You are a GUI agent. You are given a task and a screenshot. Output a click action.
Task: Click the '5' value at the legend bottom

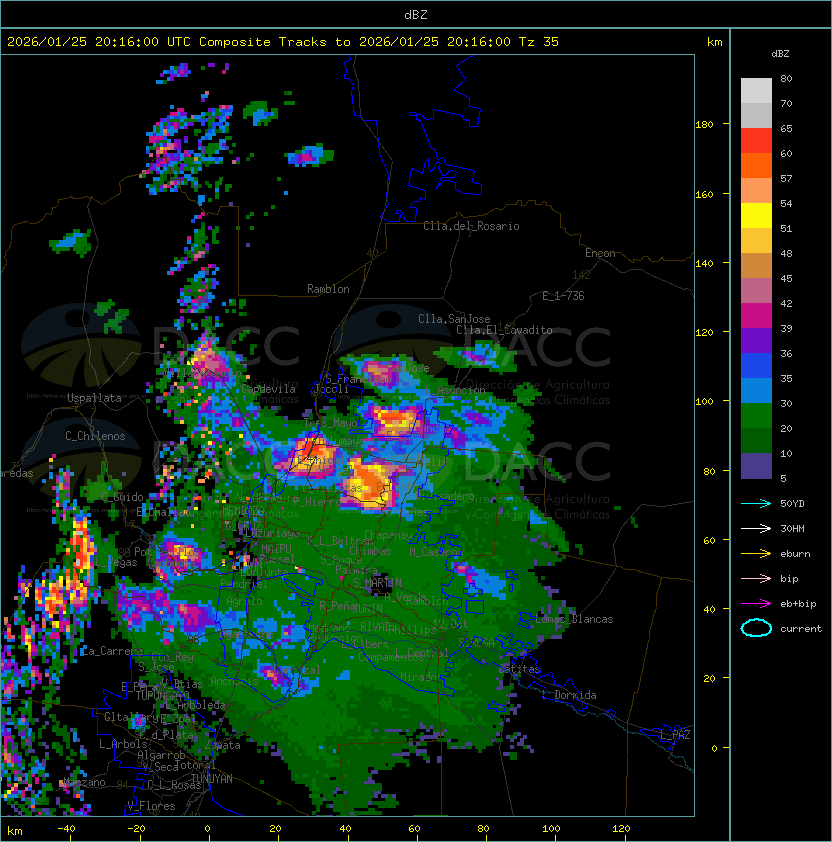[x=783, y=478]
